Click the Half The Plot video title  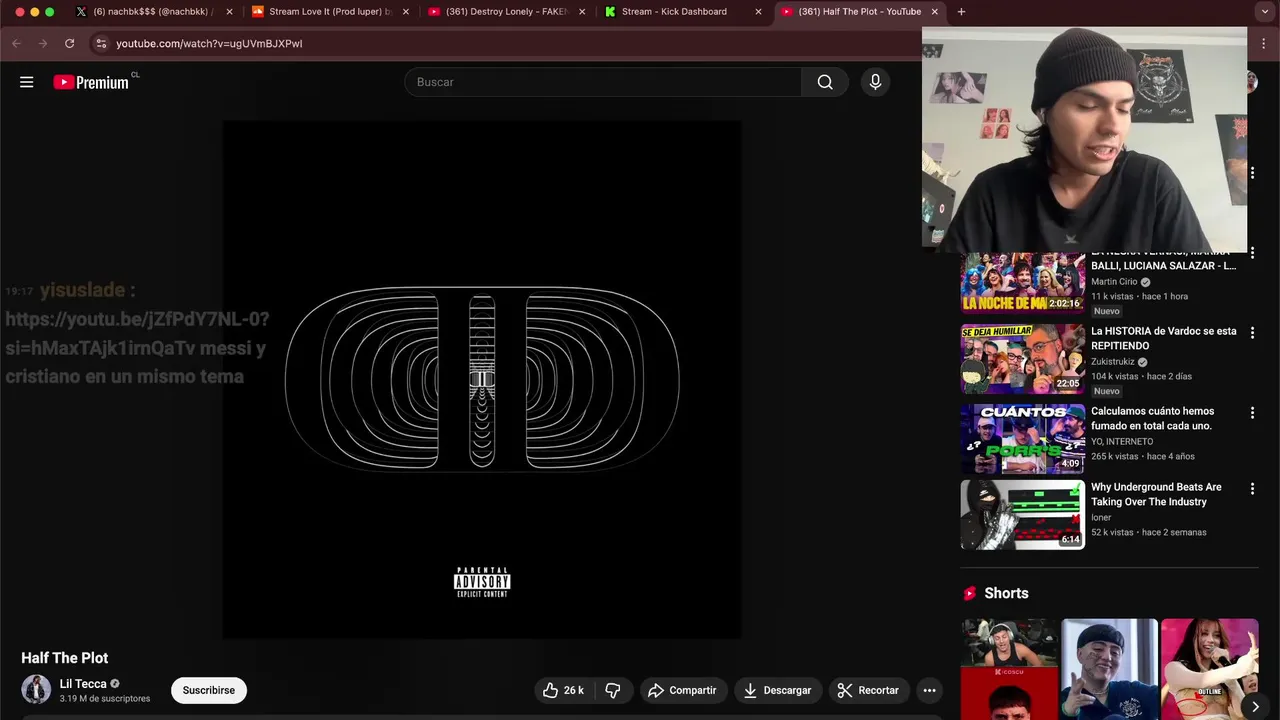(x=65, y=658)
